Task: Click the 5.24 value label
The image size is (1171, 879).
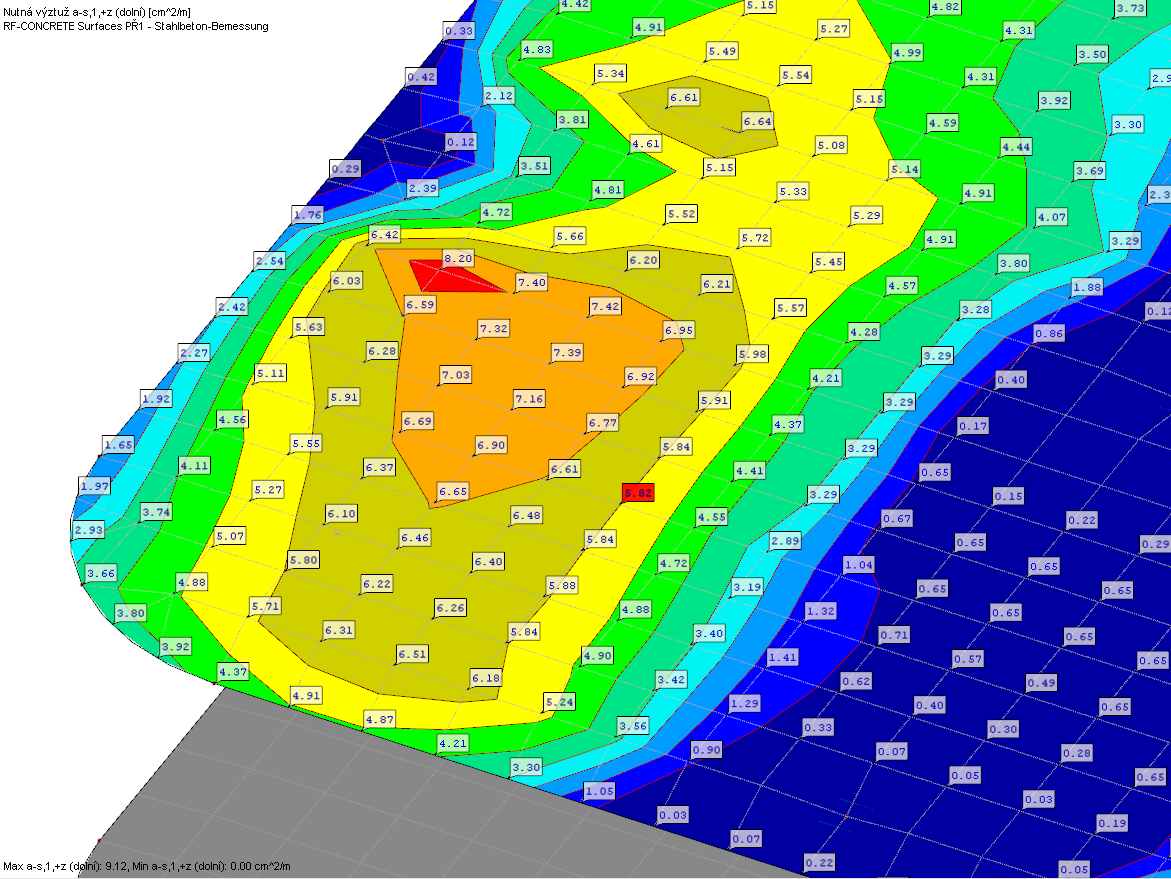Action: point(559,702)
